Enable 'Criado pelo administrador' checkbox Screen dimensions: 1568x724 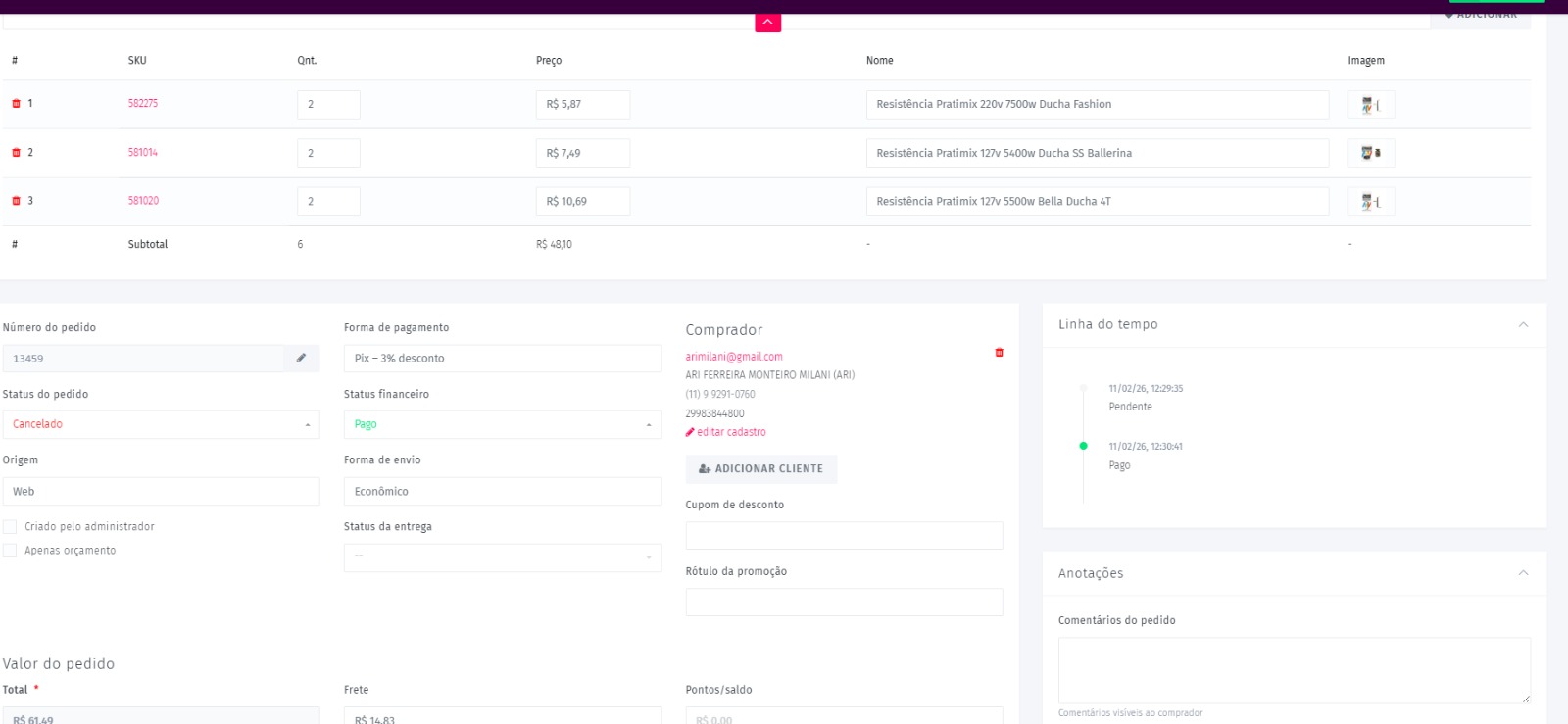pyautogui.click(x=10, y=527)
